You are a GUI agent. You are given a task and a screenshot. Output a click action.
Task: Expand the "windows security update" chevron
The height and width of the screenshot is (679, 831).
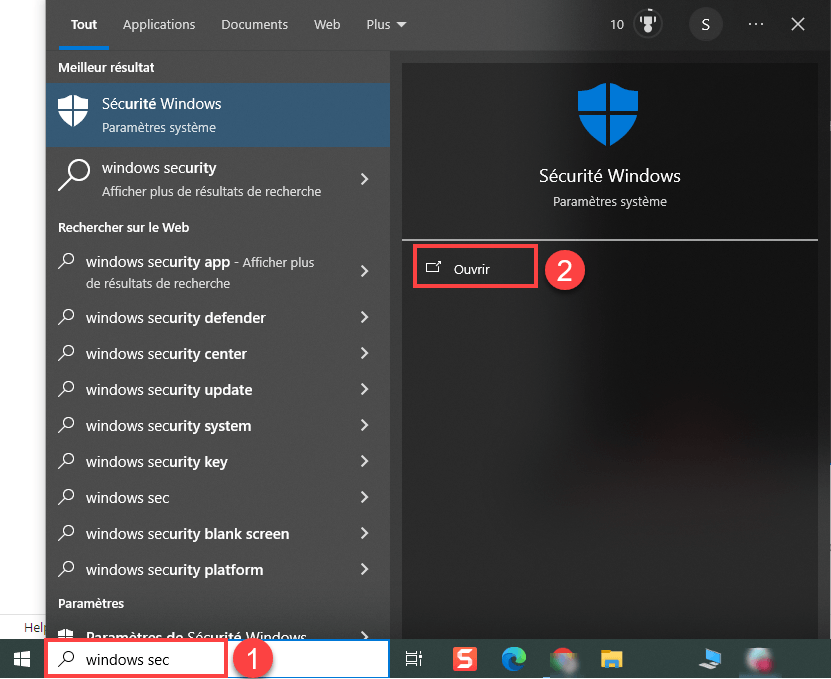click(x=364, y=390)
